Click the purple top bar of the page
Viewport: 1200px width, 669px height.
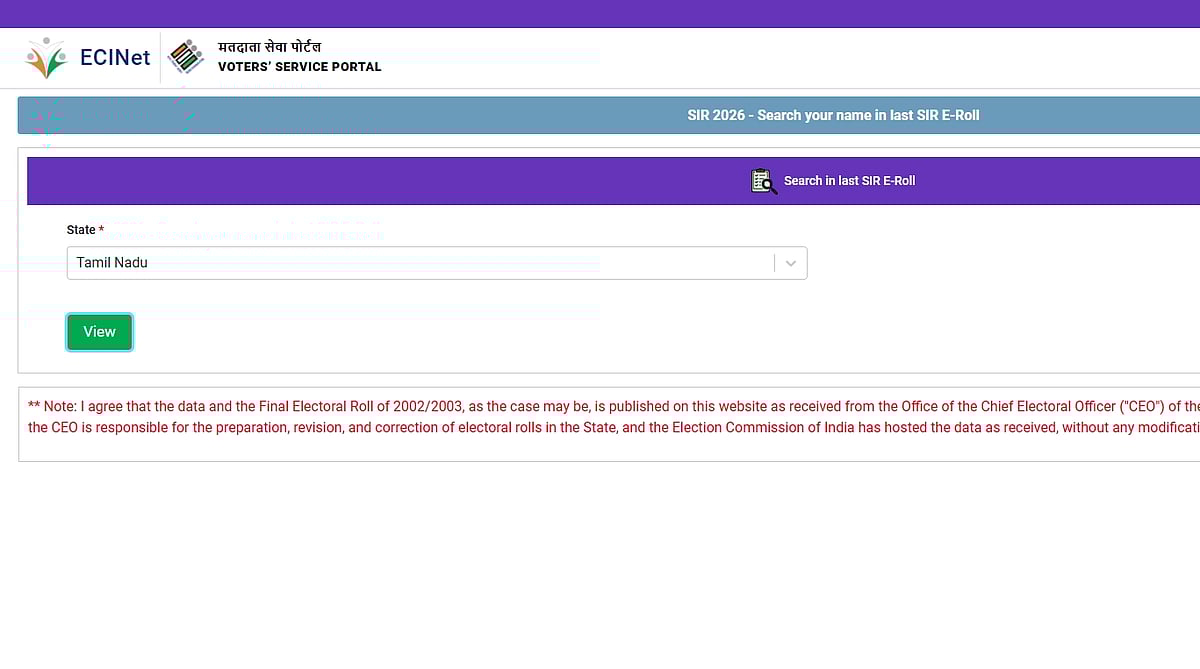(x=600, y=13)
